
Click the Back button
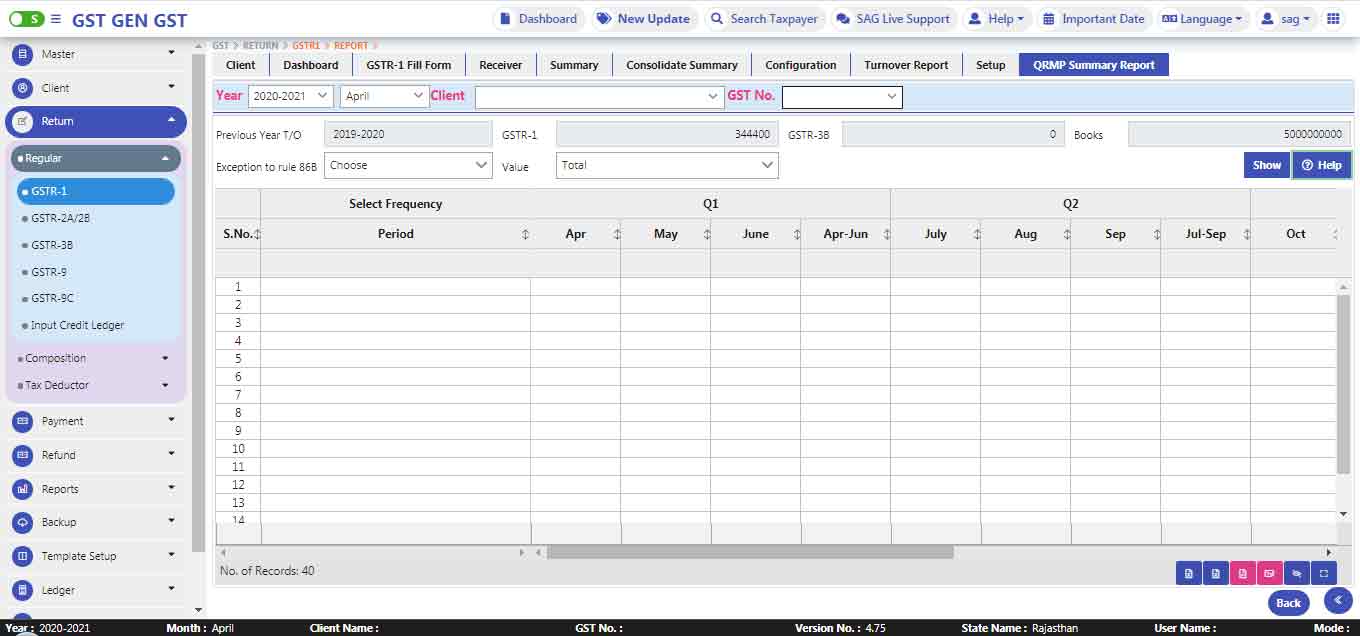tap(1289, 602)
